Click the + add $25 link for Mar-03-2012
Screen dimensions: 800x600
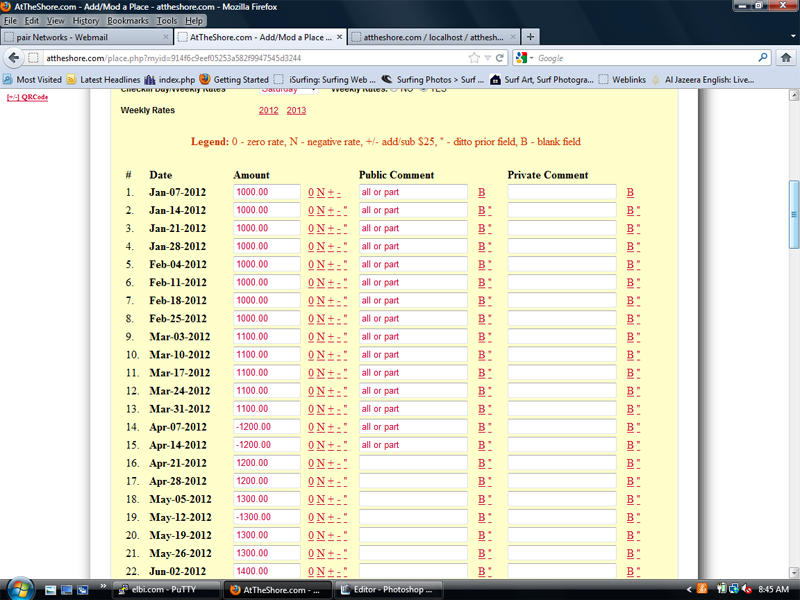click(331, 337)
